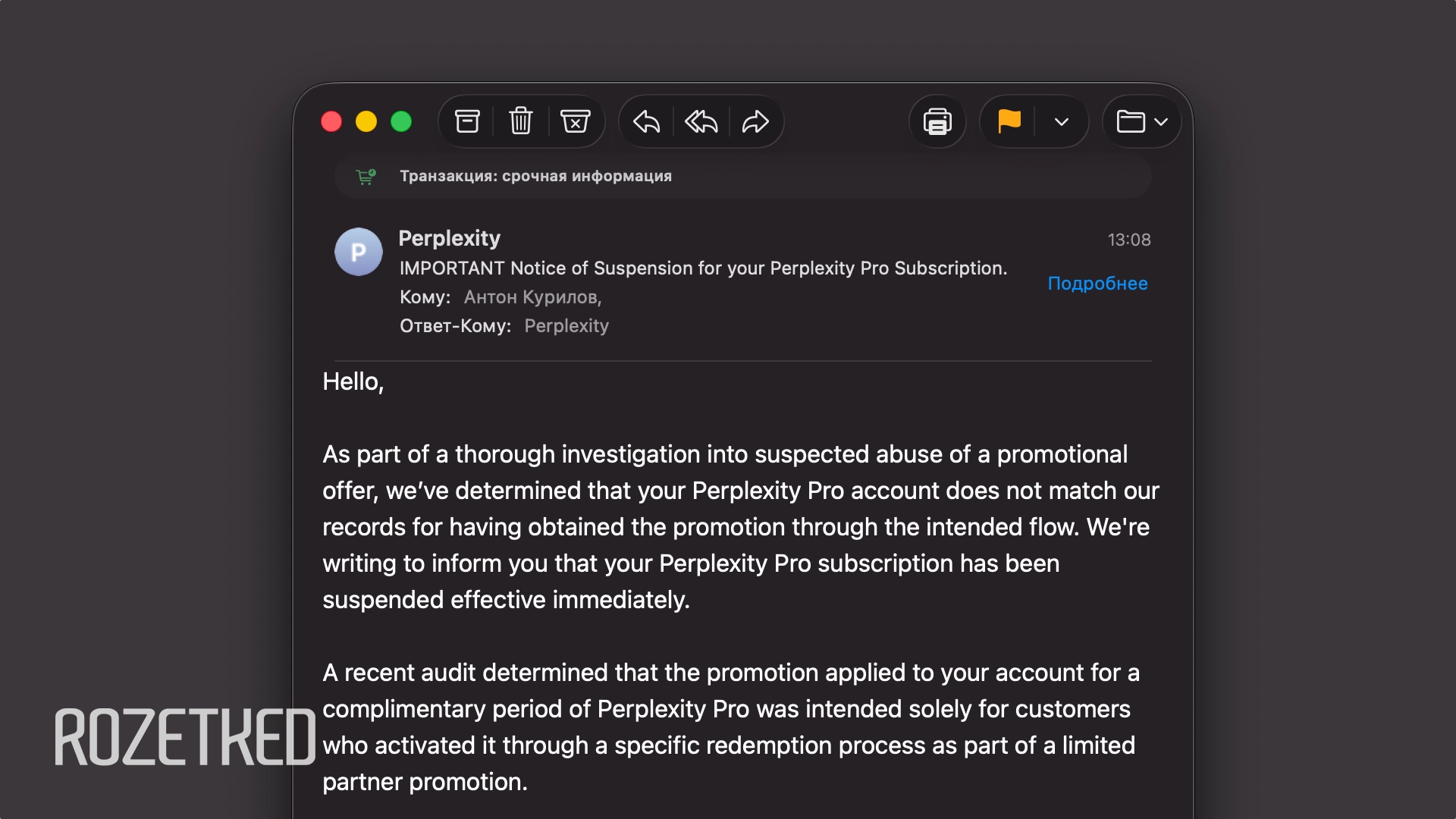Click the email subject line text
The height and width of the screenshot is (819, 1456).
pyautogui.click(x=703, y=268)
